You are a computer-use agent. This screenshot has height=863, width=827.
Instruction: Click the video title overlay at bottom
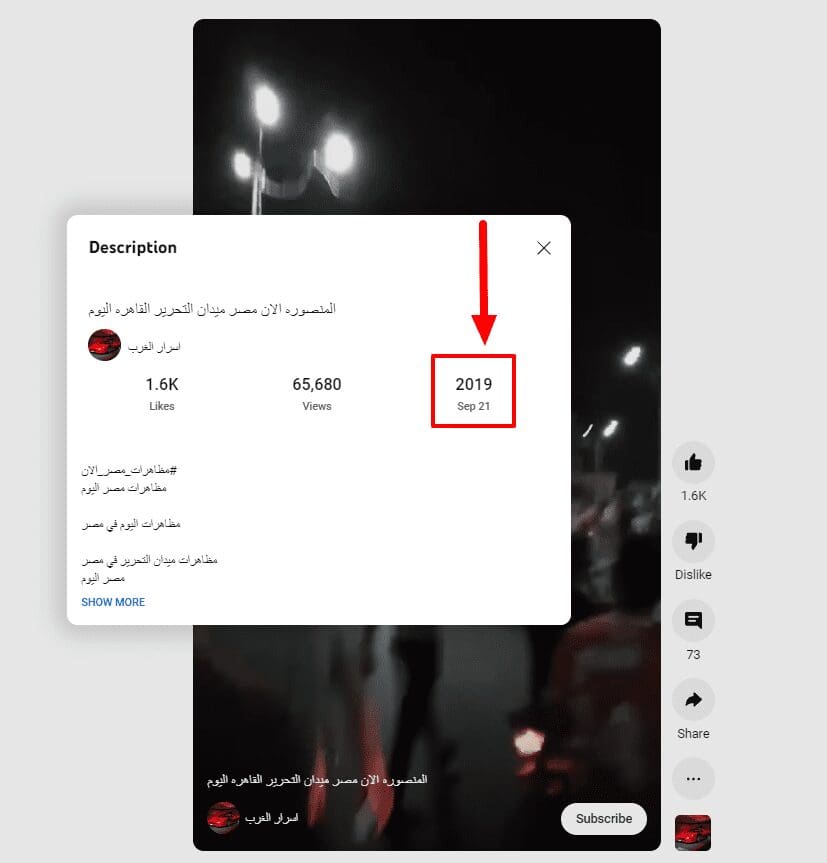point(317,780)
